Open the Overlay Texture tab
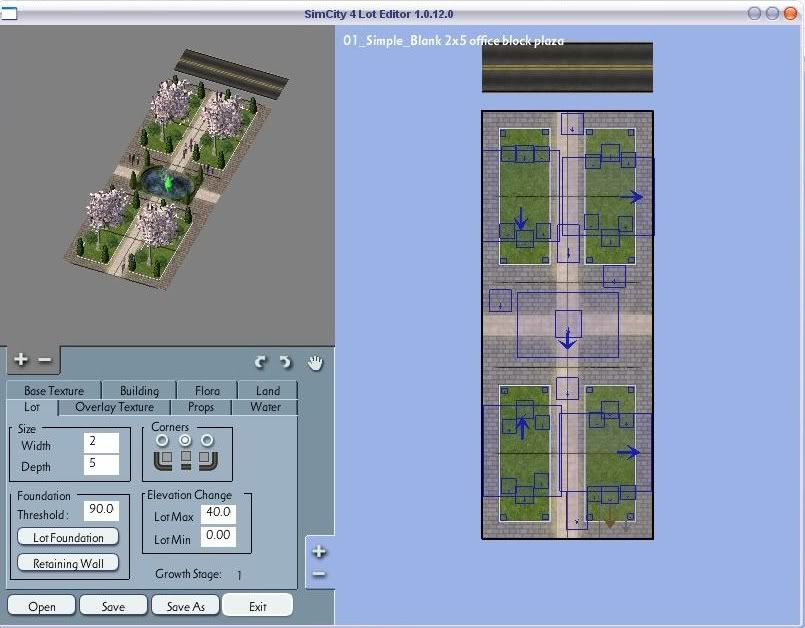Image resolution: width=805 pixels, height=628 pixels. click(114, 407)
